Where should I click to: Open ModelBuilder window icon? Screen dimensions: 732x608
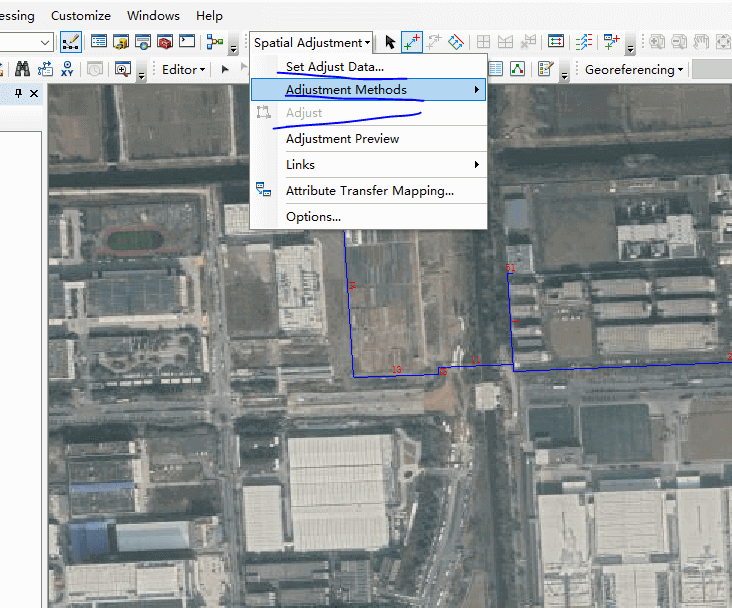point(214,42)
